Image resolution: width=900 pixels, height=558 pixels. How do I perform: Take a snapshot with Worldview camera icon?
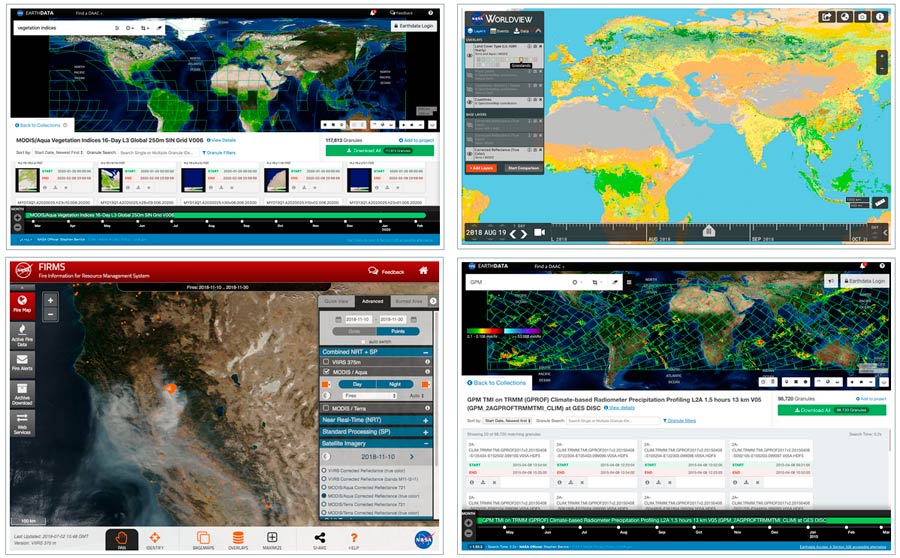(x=862, y=17)
